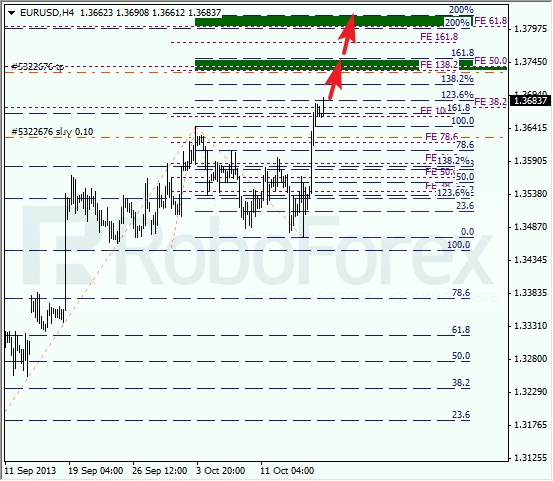Click the 1.31255 price scale value
Screen dimensions: 553x481
pos(530,458)
